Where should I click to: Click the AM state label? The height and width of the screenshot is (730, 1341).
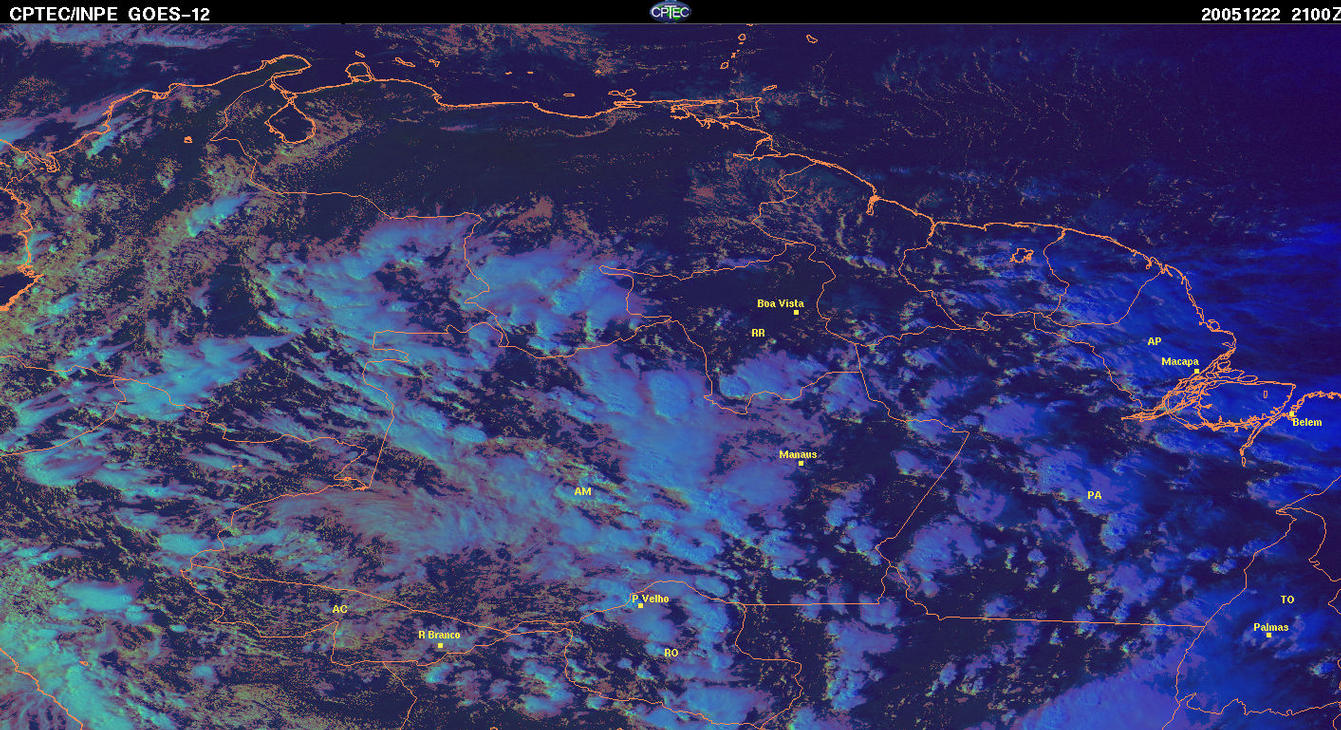coord(583,491)
